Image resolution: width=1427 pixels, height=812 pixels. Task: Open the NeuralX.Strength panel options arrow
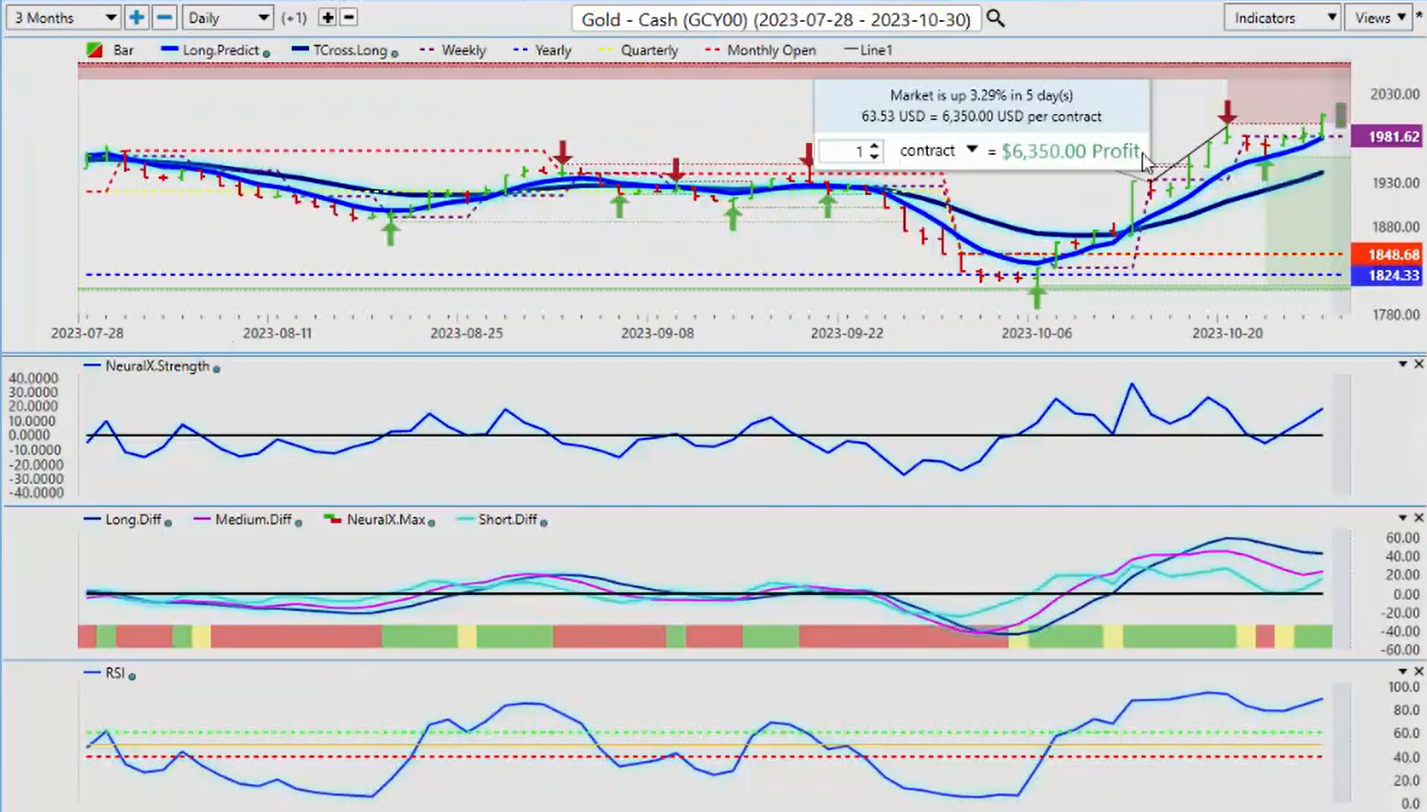[1403, 364]
